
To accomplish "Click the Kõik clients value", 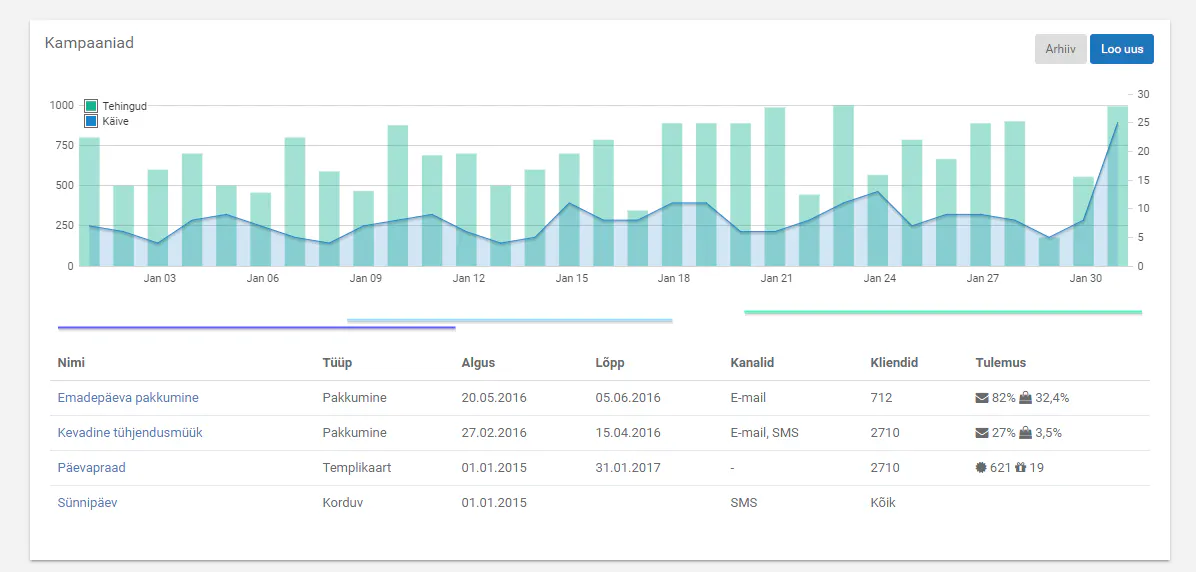I will tap(883, 503).
